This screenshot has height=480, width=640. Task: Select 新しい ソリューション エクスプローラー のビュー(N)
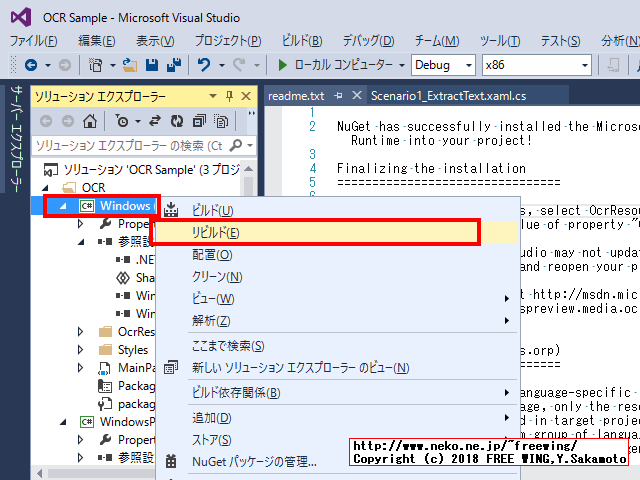(x=338, y=368)
